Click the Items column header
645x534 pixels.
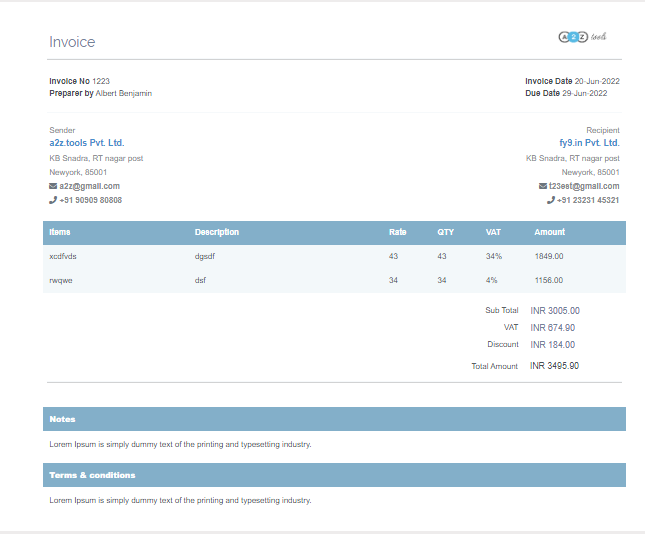(x=60, y=232)
